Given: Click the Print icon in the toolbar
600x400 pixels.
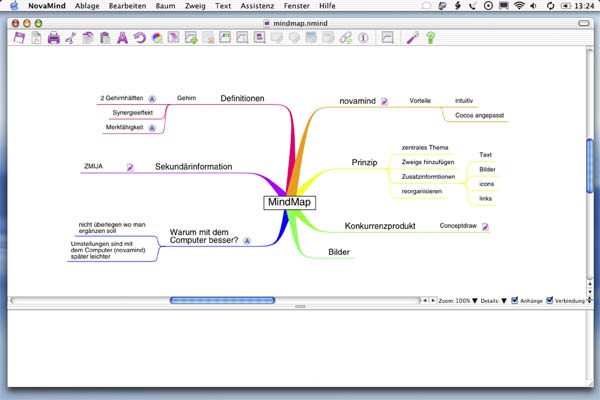Looking at the screenshot, I should [x=52, y=39].
